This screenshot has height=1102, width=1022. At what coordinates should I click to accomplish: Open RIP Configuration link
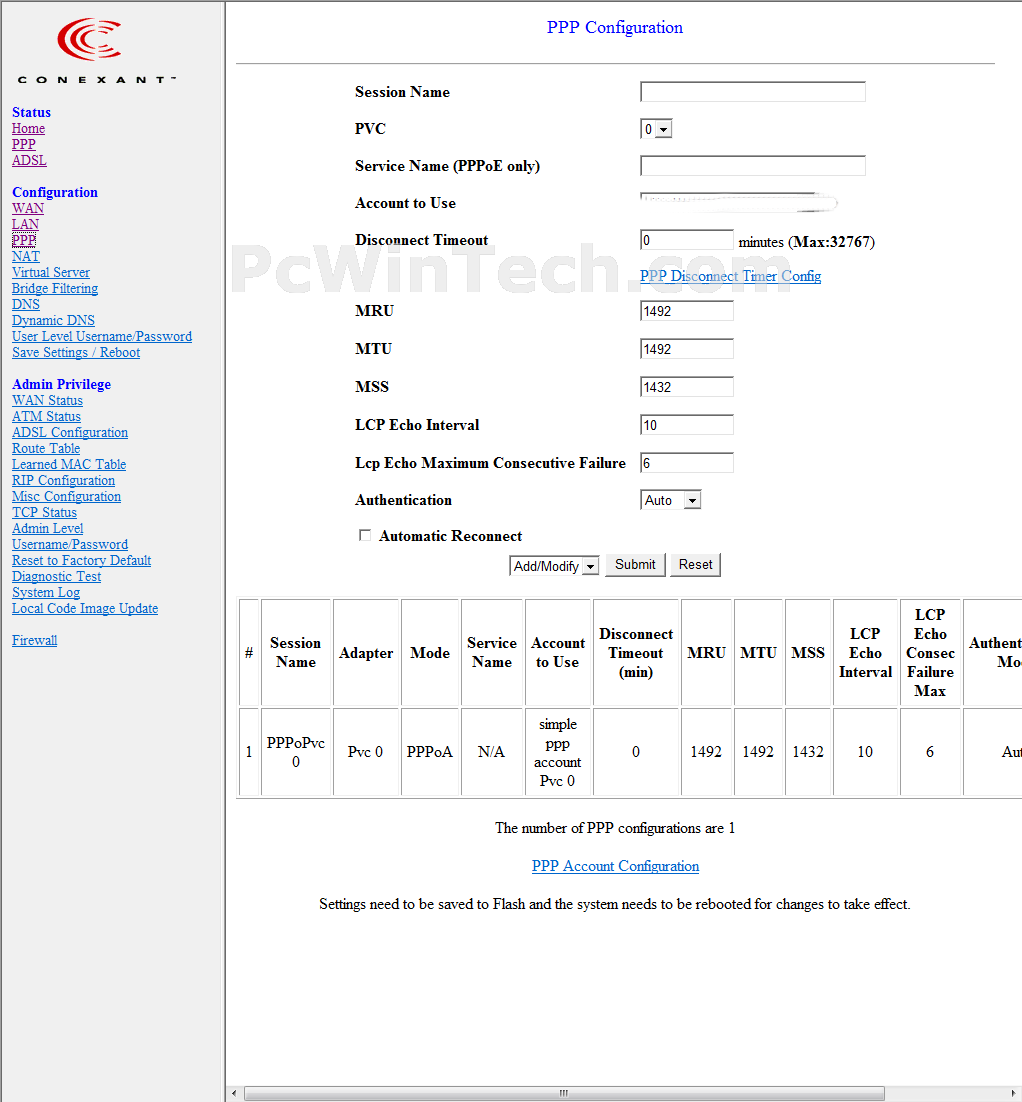coord(63,481)
